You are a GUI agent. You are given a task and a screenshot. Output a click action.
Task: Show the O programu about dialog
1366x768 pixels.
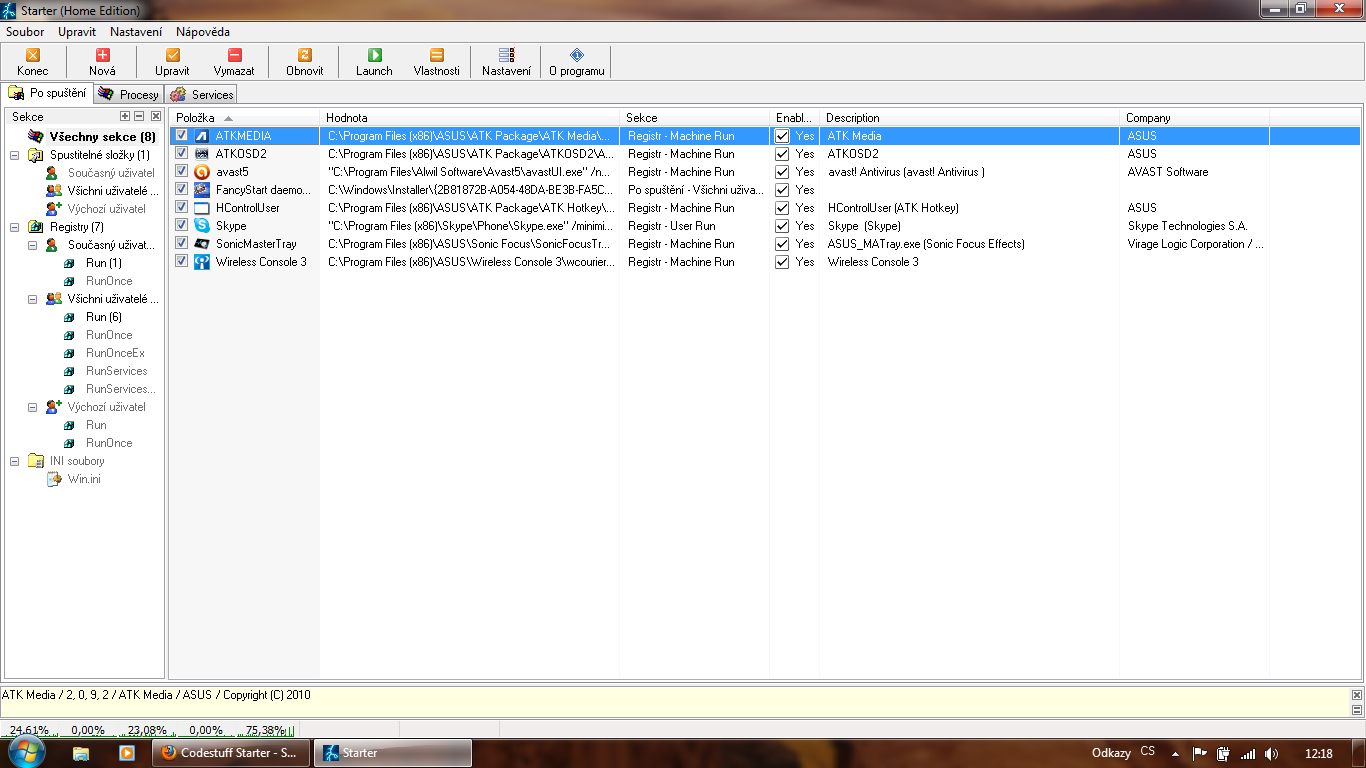[576, 62]
